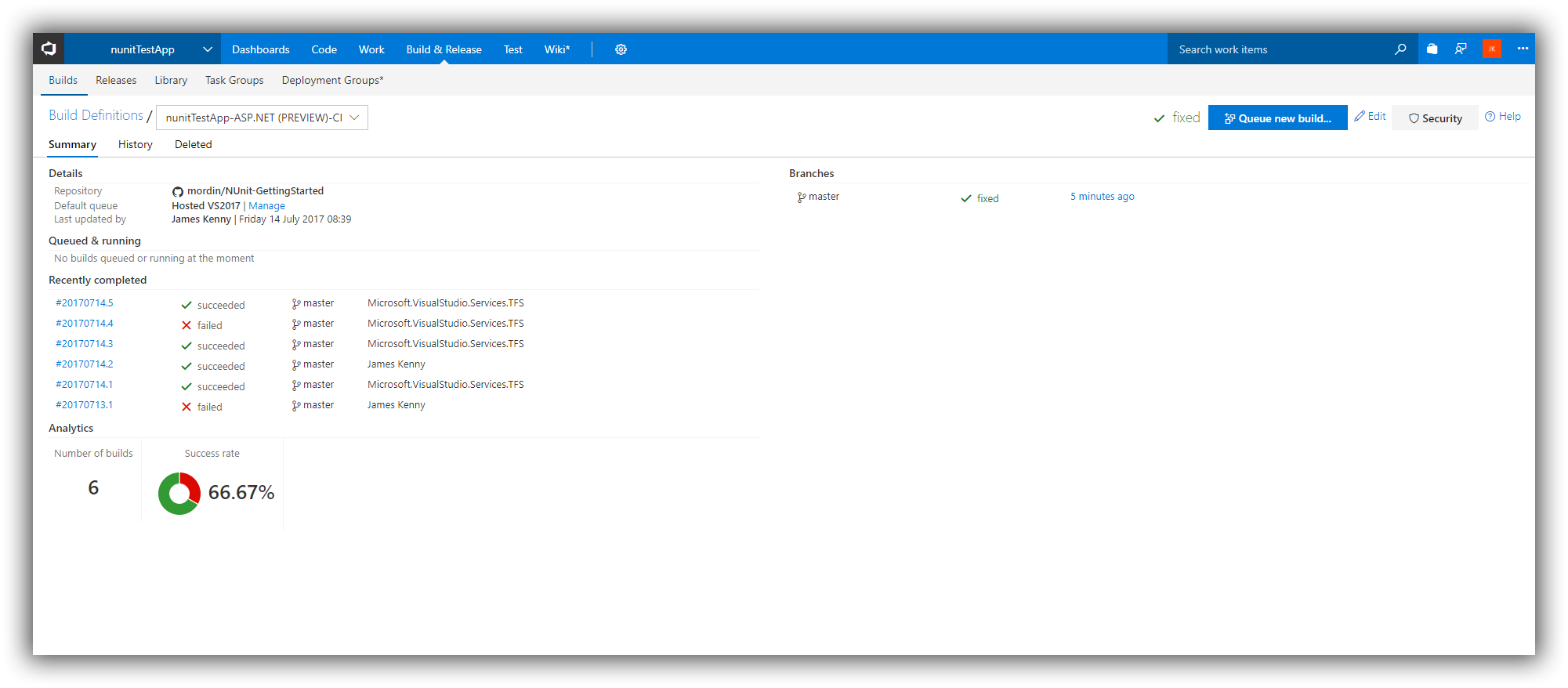
Task: Click the Manage queue link
Action: pyautogui.click(x=266, y=206)
